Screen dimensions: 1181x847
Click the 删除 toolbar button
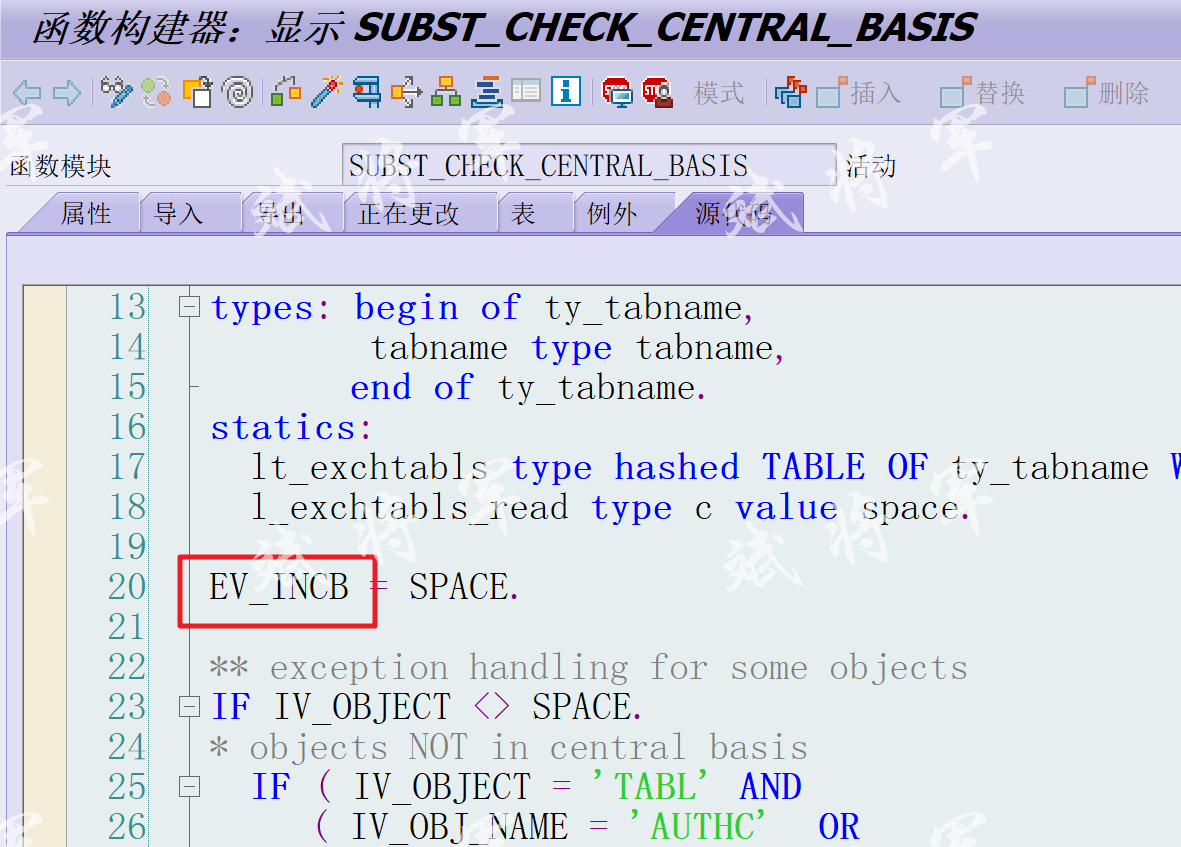(x=1106, y=93)
